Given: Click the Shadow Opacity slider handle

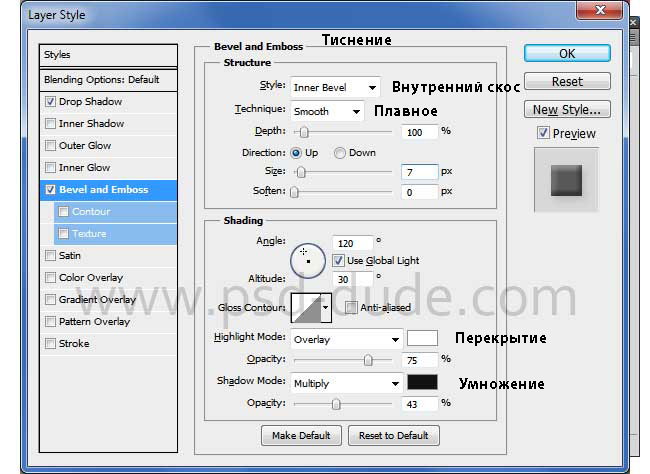Looking at the screenshot, I should pyautogui.click(x=336, y=404).
